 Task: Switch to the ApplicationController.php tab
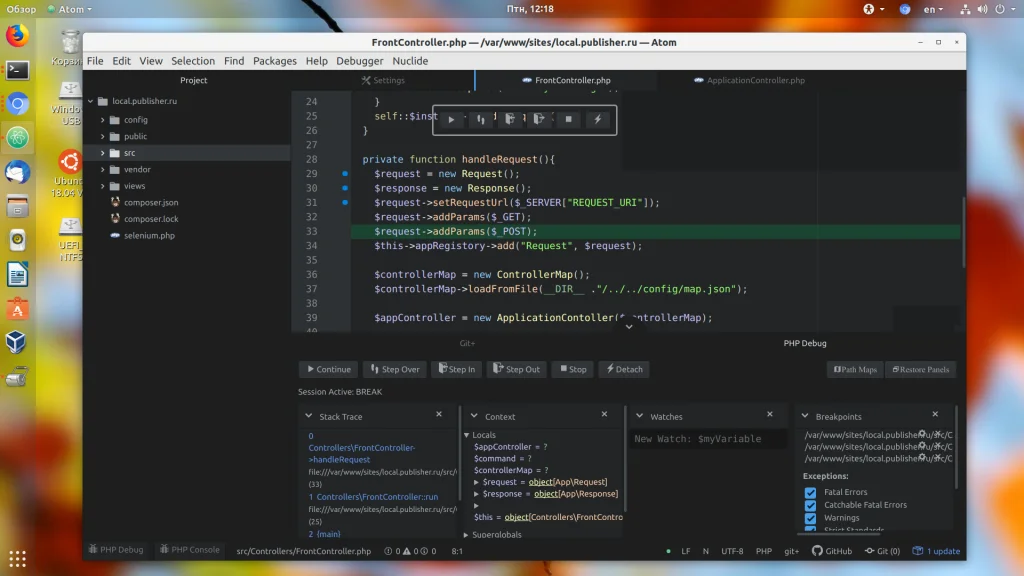755,80
